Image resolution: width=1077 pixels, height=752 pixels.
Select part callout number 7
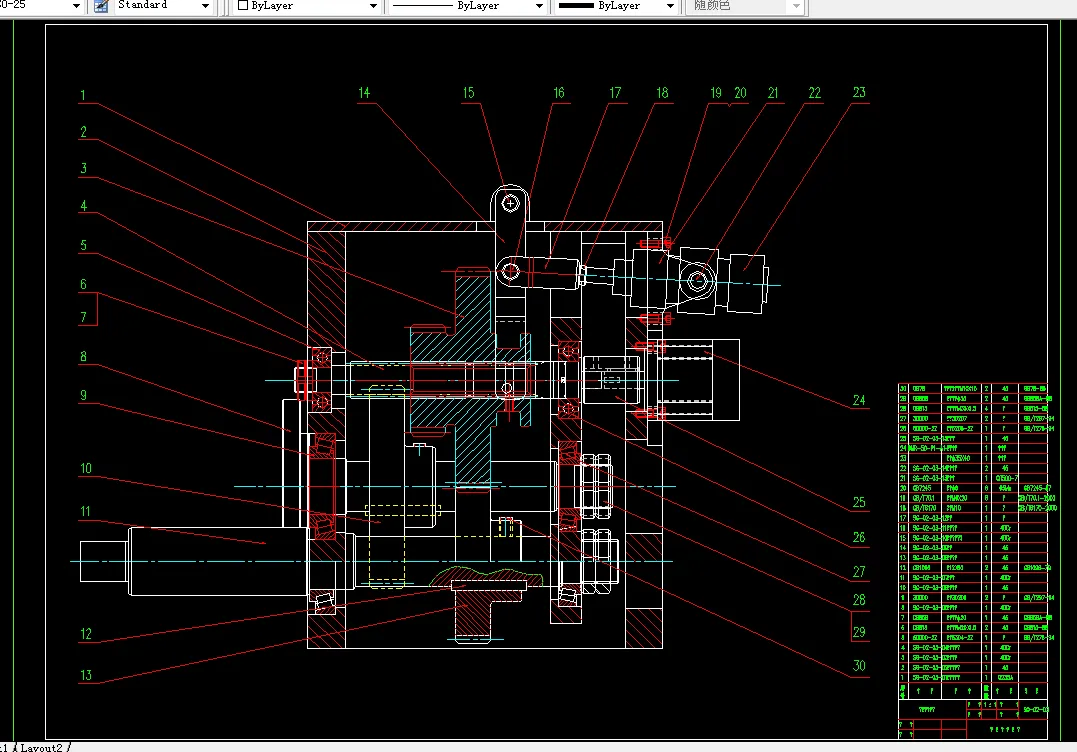pyautogui.click(x=83, y=317)
